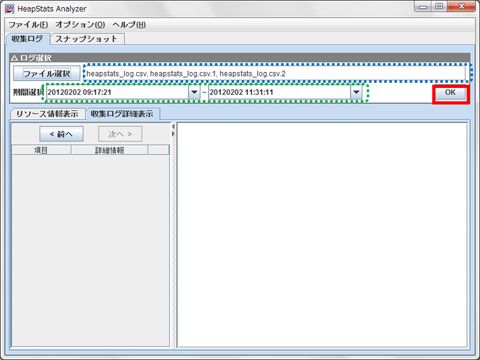Click the HeapStats Analyzer title bar icon
Image resolution: width=480 pixels, height=360 pixels.
[x=10, y=9]
